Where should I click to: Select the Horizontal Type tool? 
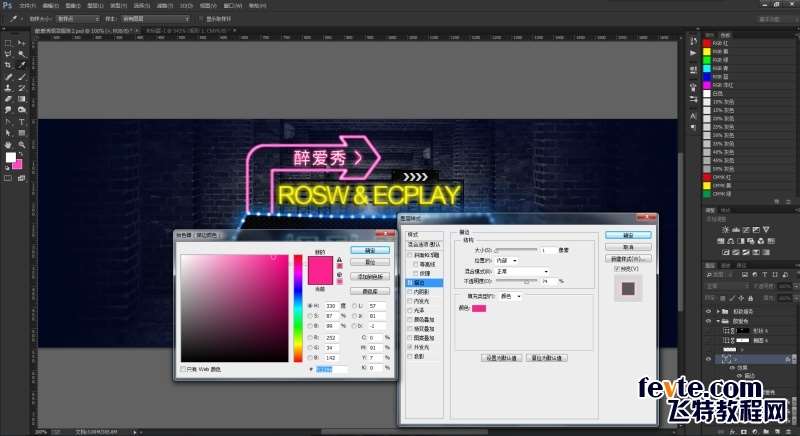click(x=21, y=122)
